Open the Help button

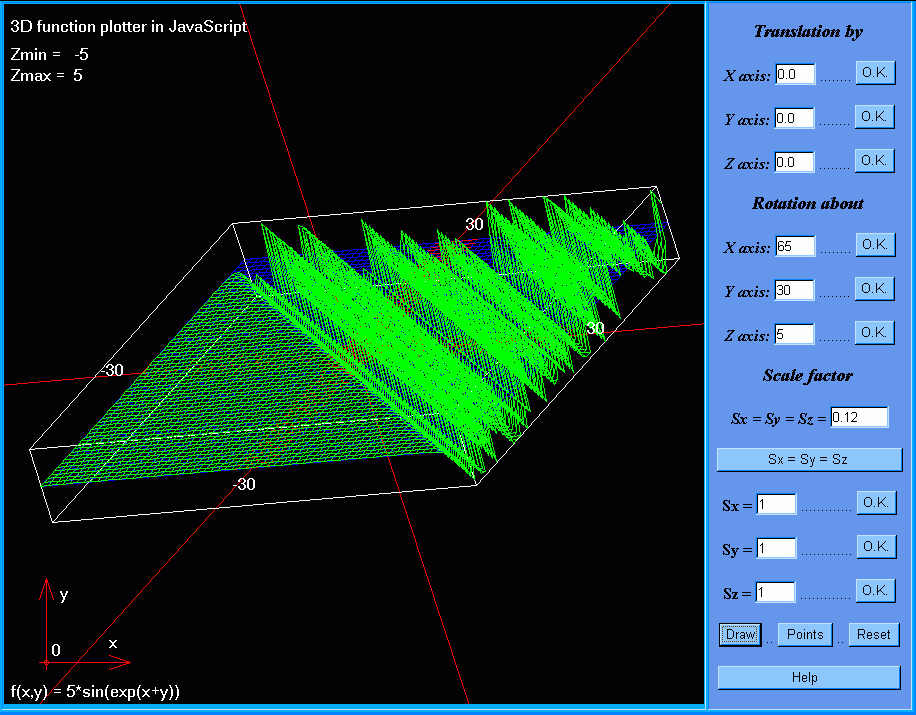[x=808, y=678]
